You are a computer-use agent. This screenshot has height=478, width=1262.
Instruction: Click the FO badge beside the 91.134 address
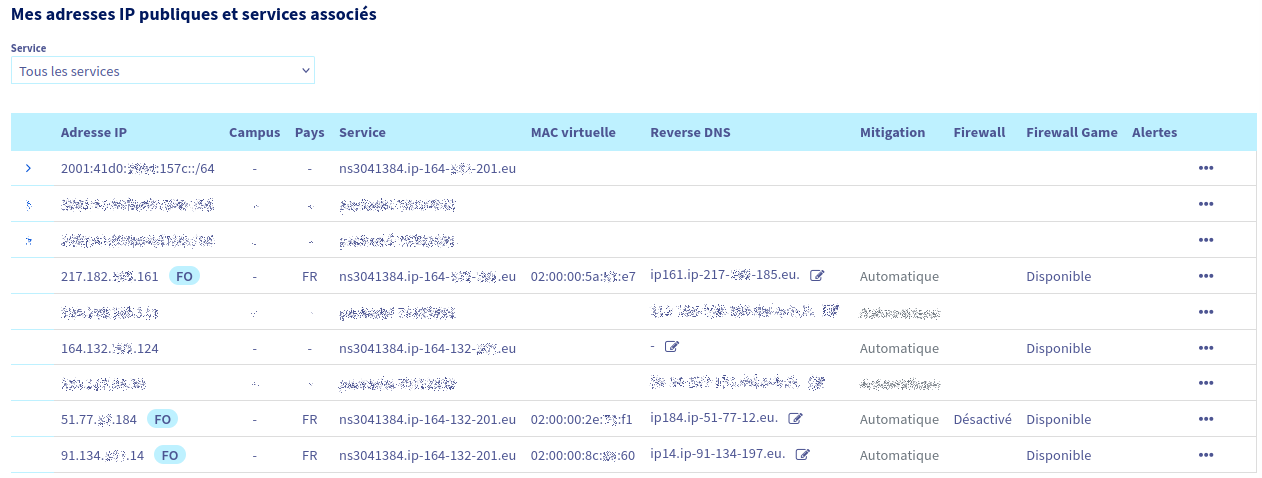pyautogui.click(x=170, y=455)
